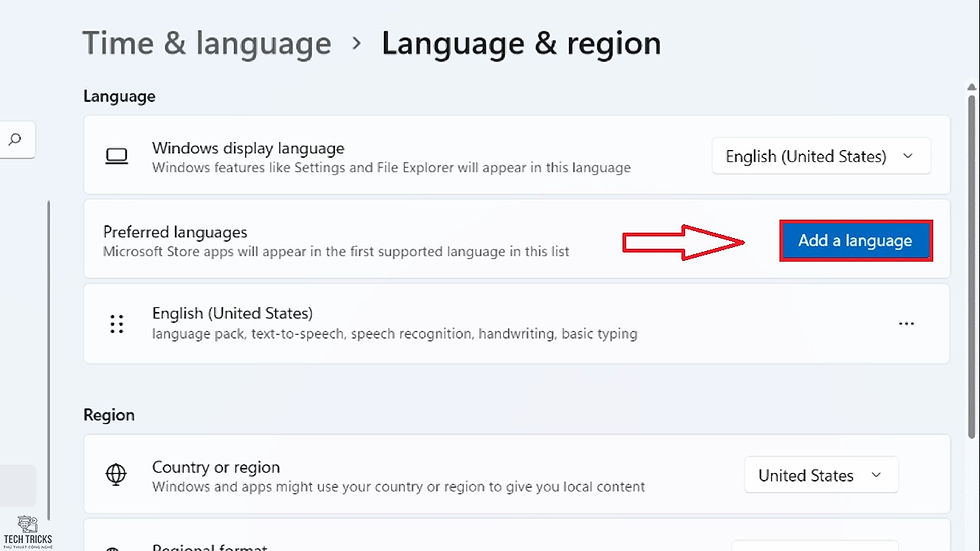980x551 pixels.
Task: Click the "language pack, text-to-speech" features description
Action: [394, 334]
